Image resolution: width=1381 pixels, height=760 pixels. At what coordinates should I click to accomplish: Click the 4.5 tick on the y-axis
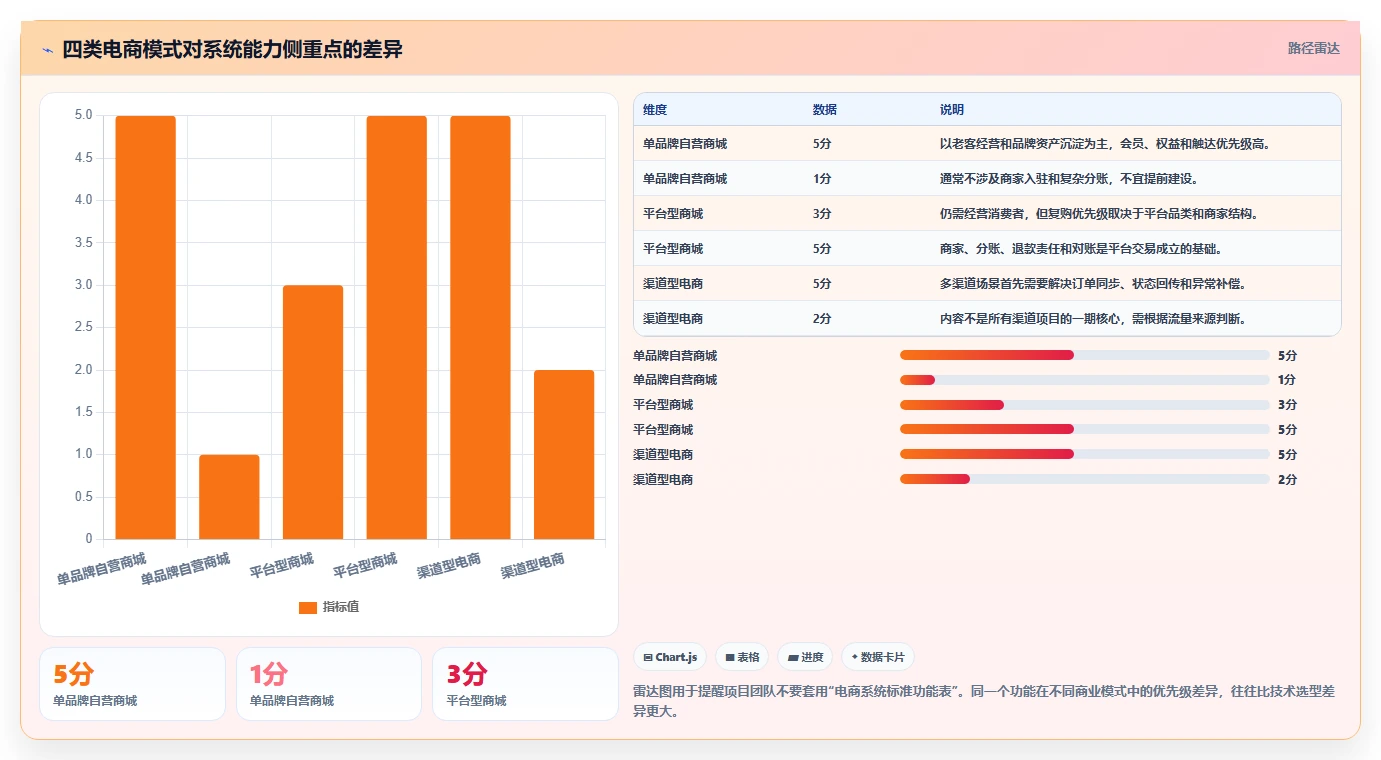point(83,158)
